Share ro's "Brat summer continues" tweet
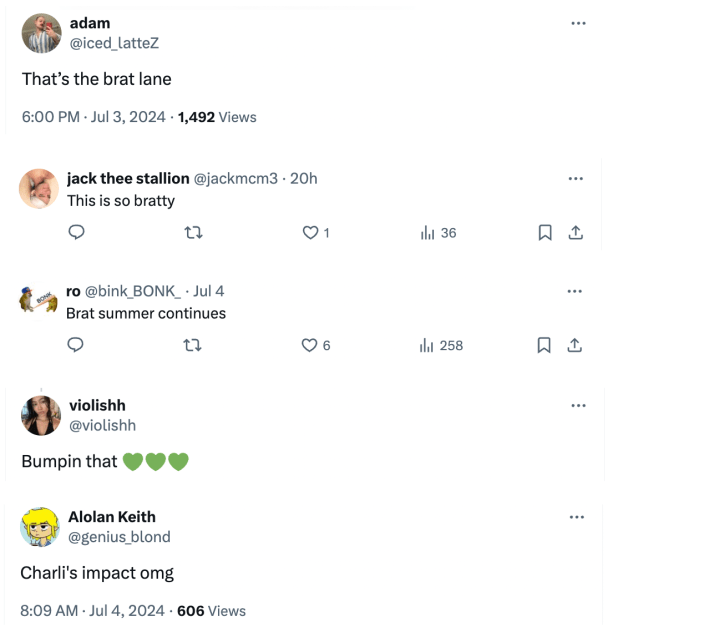The height and width of the screenshot is (637, 709). coord(575,345)
